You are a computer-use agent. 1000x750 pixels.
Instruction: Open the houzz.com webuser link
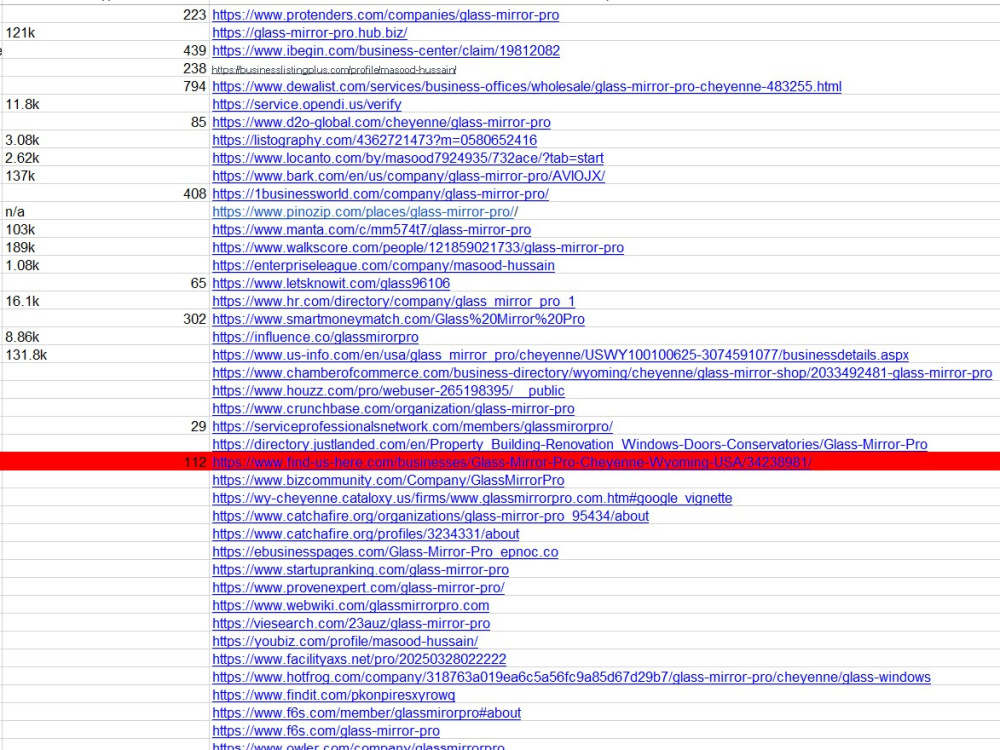coord(388,390)
